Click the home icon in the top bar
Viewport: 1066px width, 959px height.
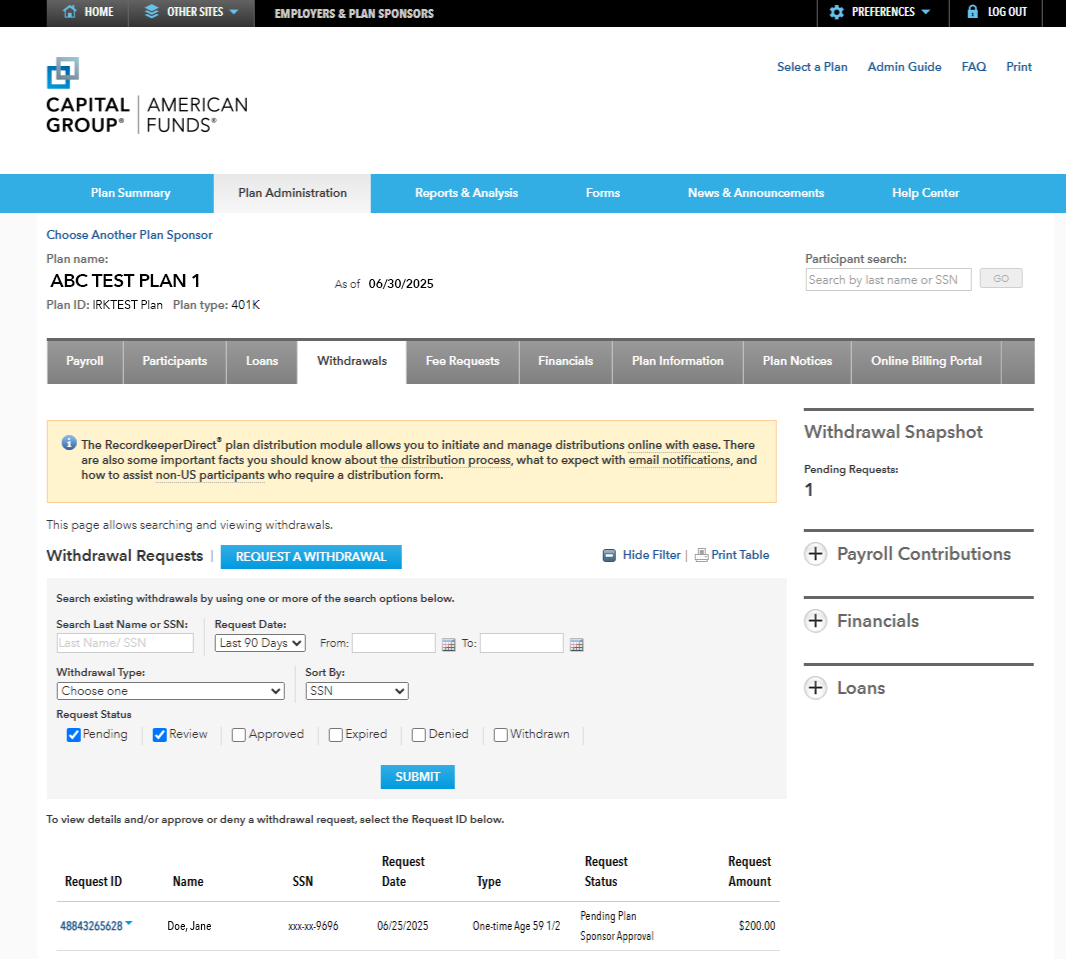coord(68,13)
